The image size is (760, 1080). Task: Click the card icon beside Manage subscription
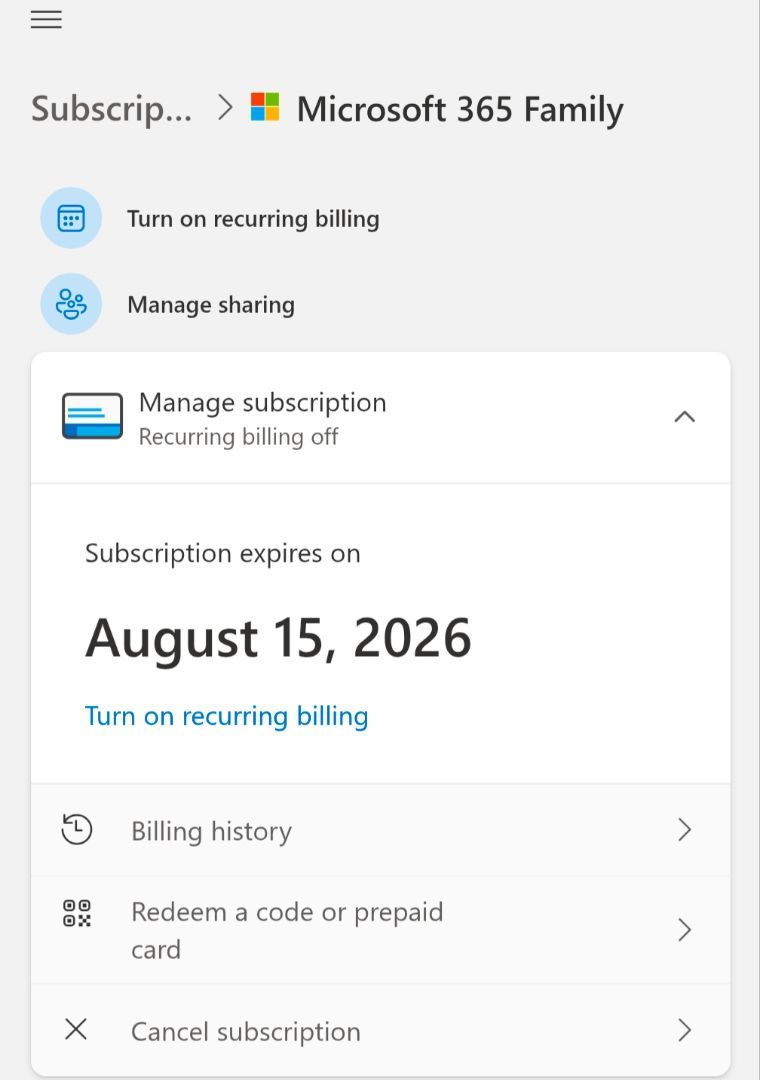point(92,416)
